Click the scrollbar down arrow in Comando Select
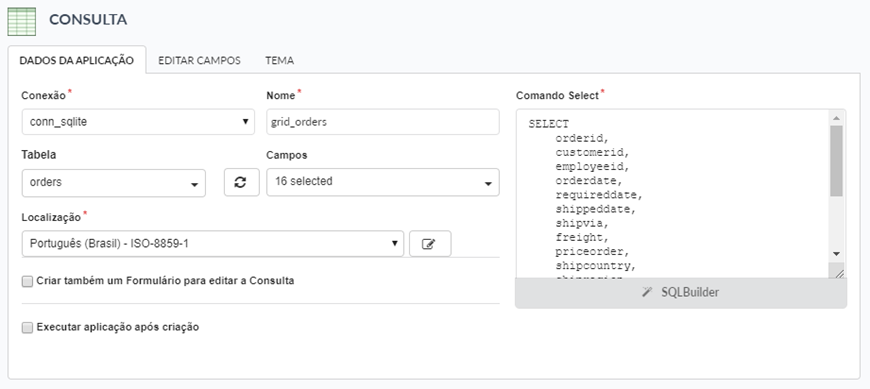 point(837,254)
